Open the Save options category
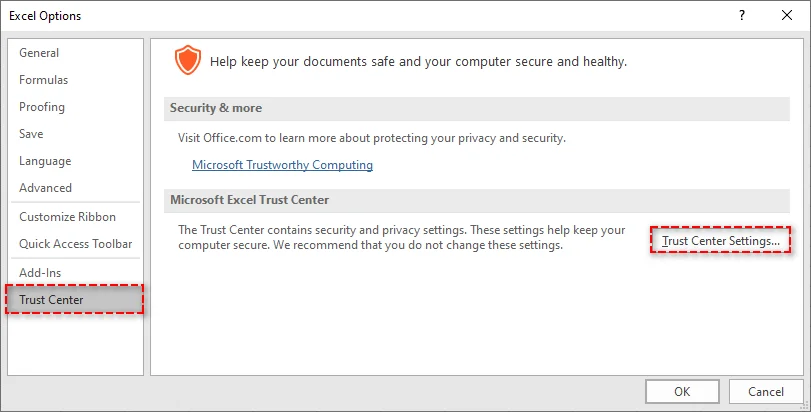 point(31,134)
